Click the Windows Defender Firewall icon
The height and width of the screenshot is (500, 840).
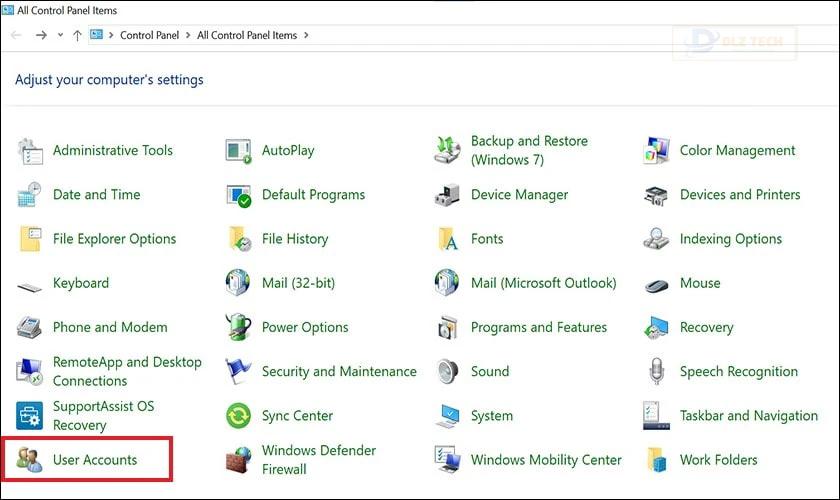point(238,460)
